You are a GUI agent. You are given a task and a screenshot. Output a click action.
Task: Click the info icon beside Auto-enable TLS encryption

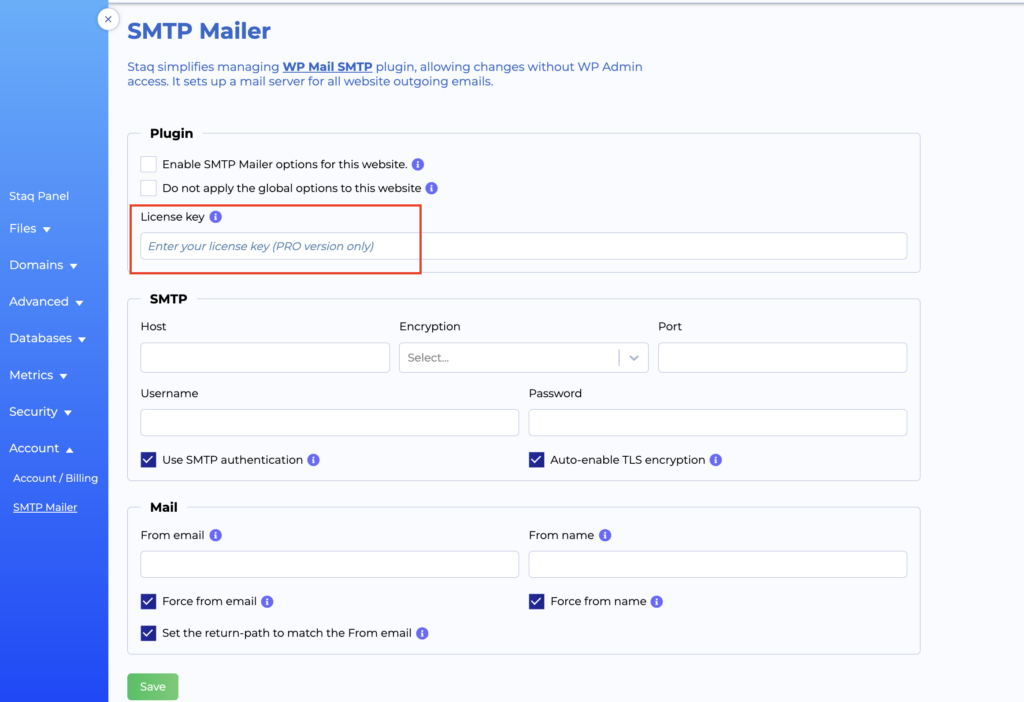pyautogui.click(x=714, y=459)
